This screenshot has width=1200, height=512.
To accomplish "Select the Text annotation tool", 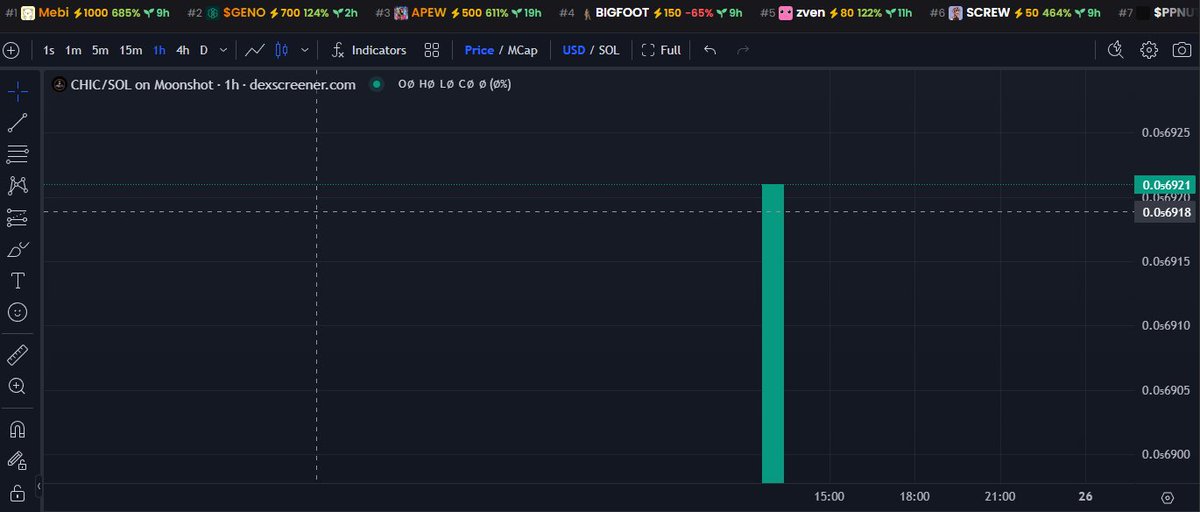I will (x=17, y=280).
